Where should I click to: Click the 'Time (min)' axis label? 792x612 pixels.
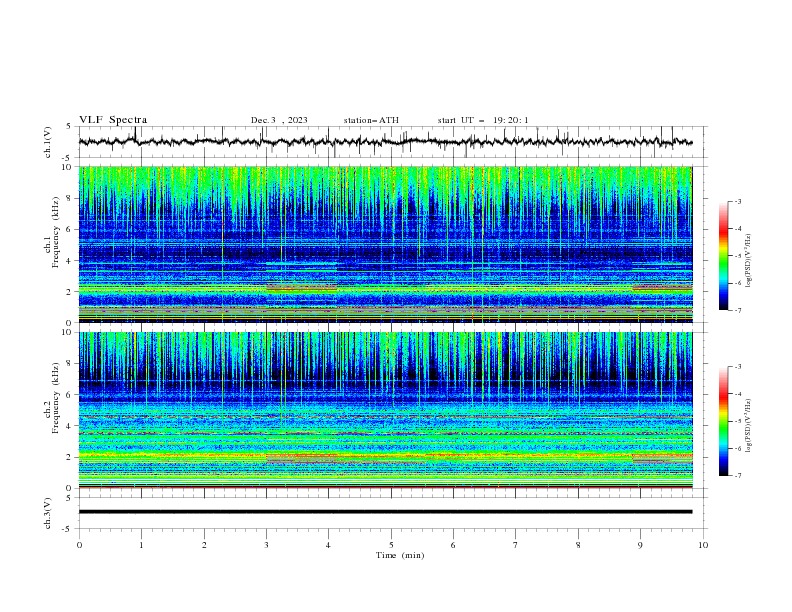(400, 555)
